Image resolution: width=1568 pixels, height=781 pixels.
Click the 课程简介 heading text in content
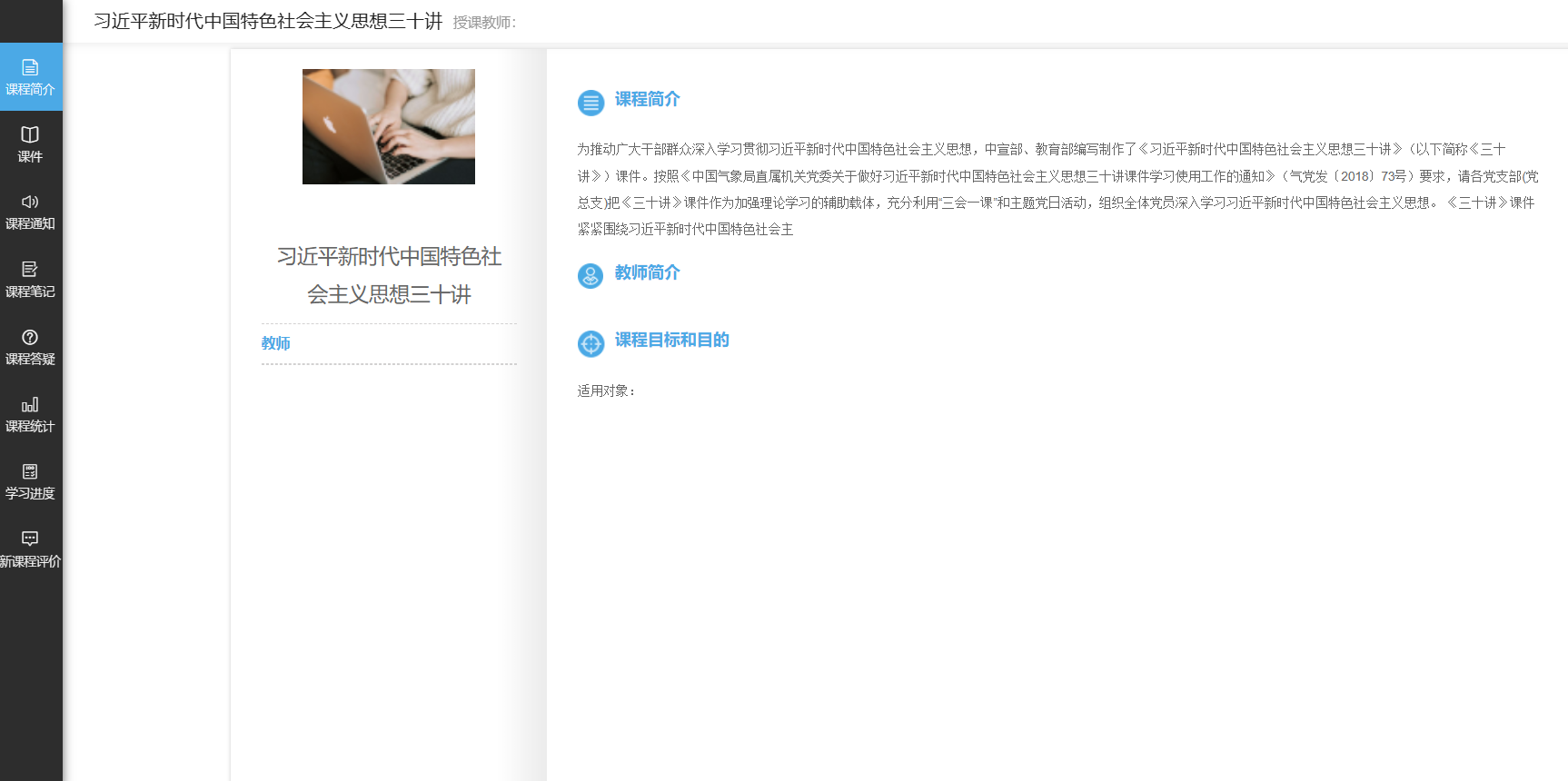coord(647,99)
